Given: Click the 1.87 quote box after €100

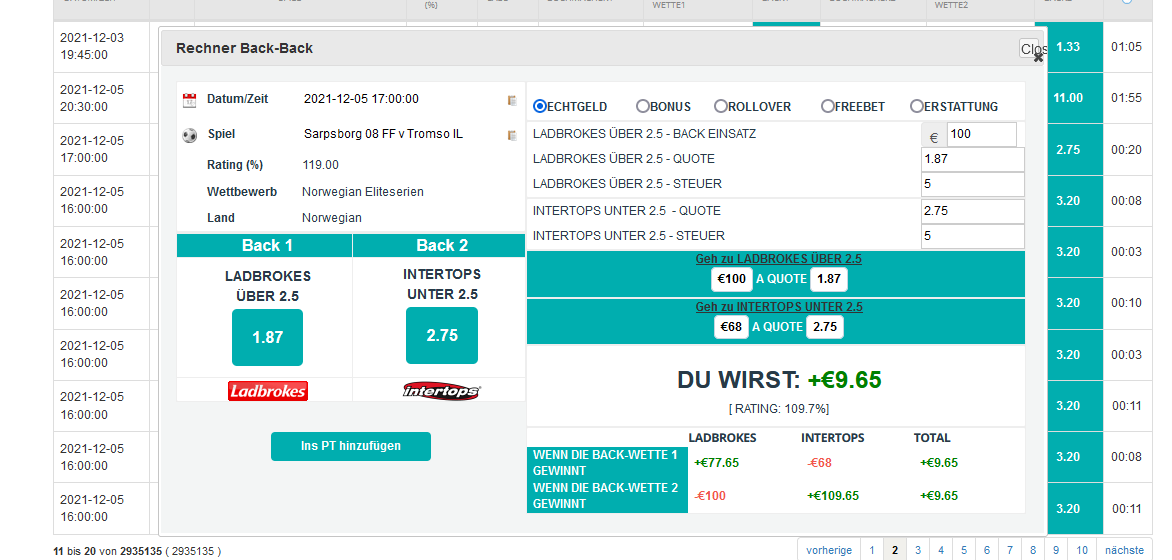Looking at the screenshot, I should (x=829, y=279).
